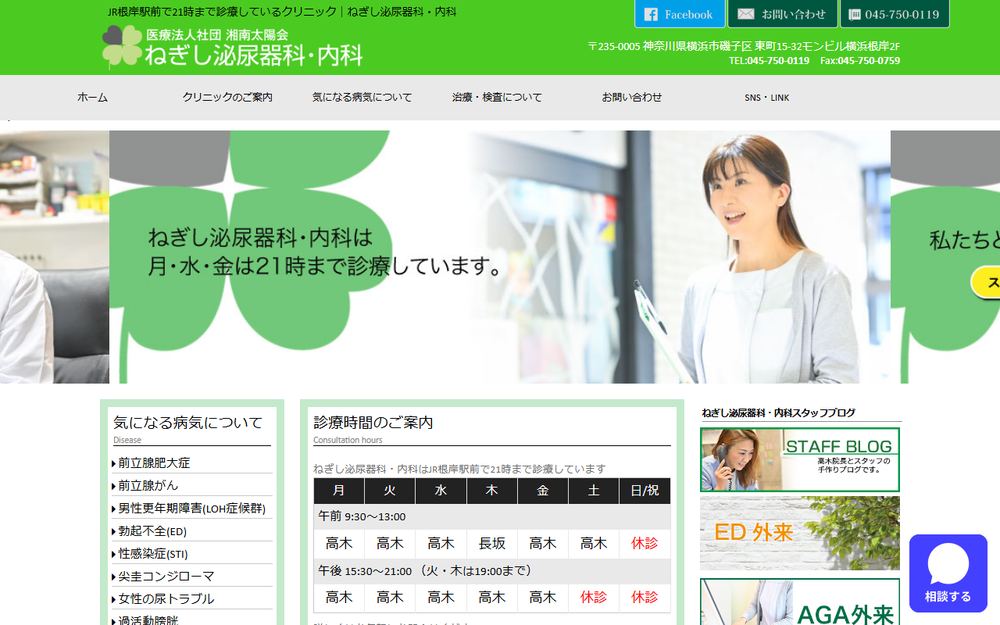This screenshot has height=625, width=1000.
Task: Open 治療・検査について menu item
Action: (x=497, y=98)
